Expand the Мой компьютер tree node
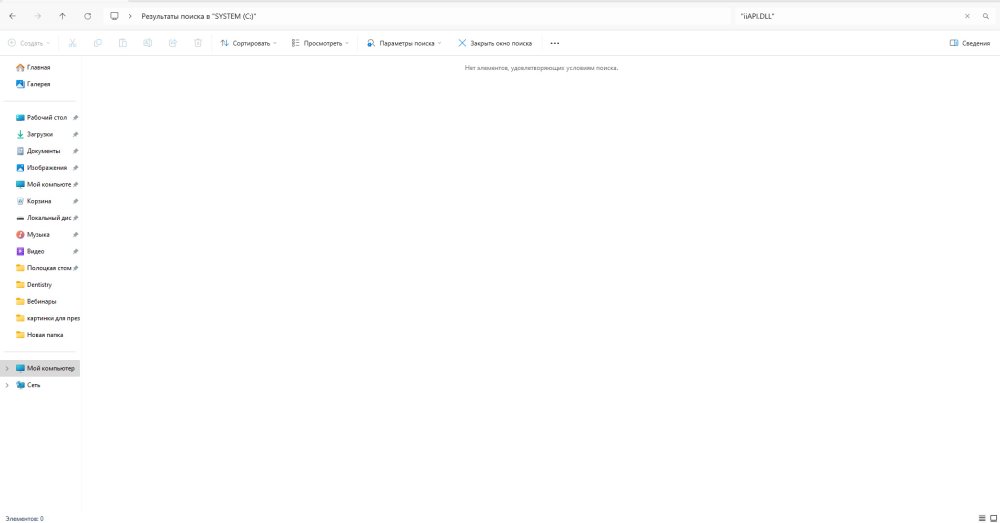1000x523 pixels. coord(7,368)
